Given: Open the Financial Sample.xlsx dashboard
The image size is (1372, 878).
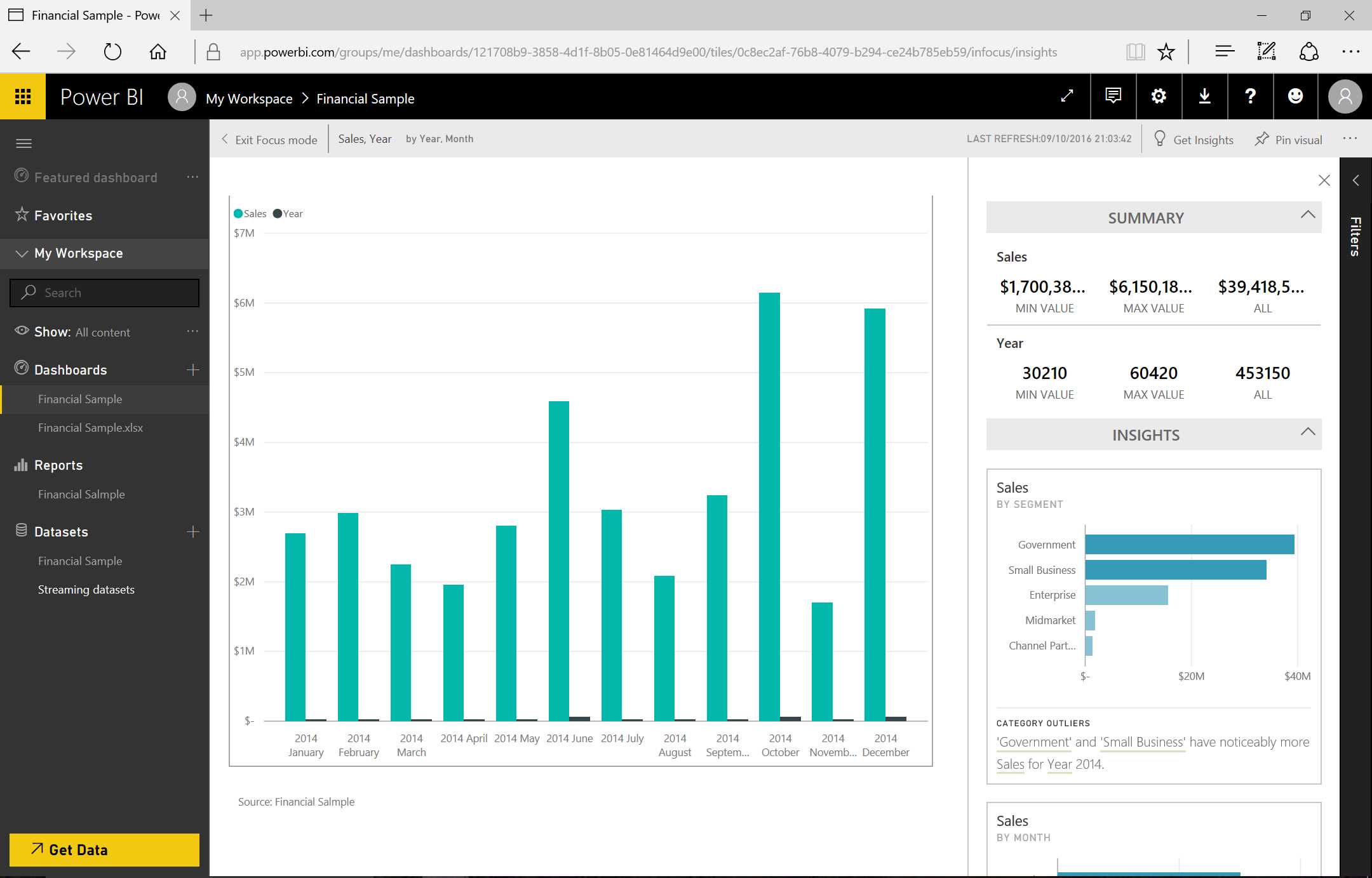Looking at the screenshot, I should [x=90, y=428].
